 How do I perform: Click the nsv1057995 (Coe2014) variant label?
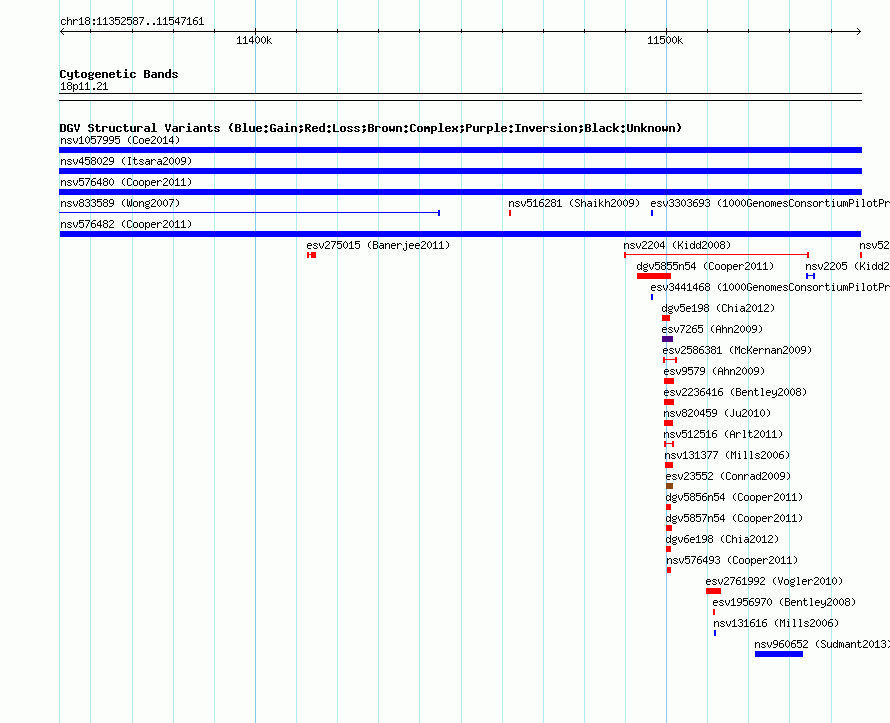coord(120,140)
